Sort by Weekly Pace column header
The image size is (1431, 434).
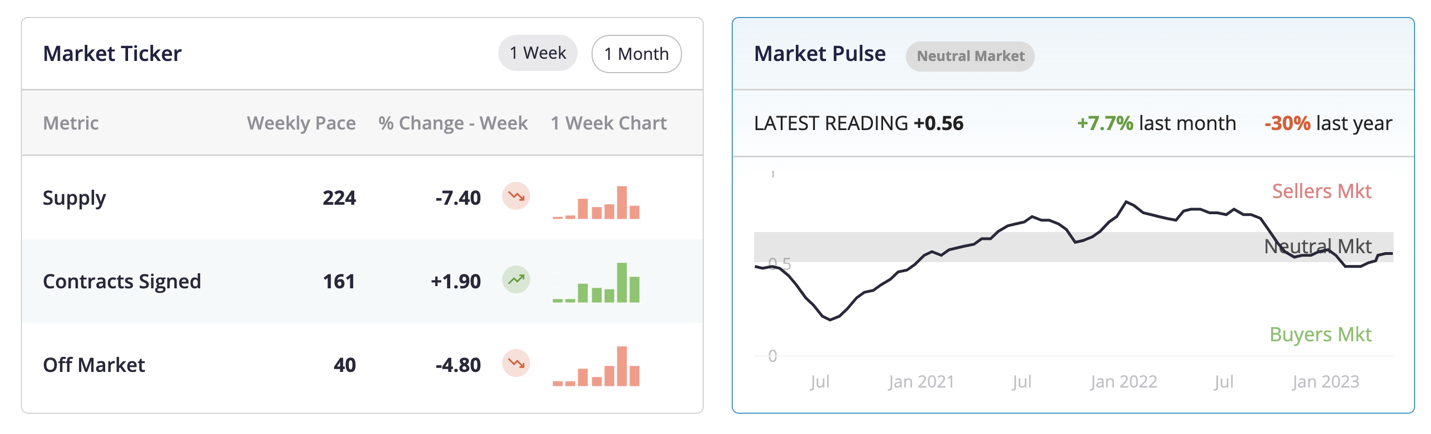click(301, 123)
